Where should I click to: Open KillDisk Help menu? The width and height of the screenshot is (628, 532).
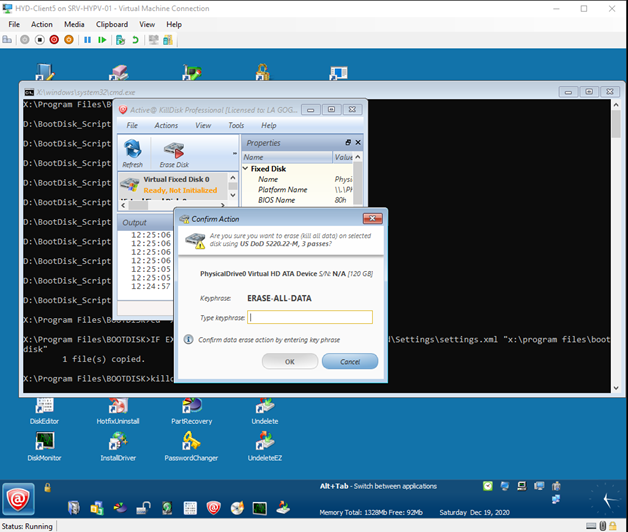pyautogui.click(x=269, y=125)
